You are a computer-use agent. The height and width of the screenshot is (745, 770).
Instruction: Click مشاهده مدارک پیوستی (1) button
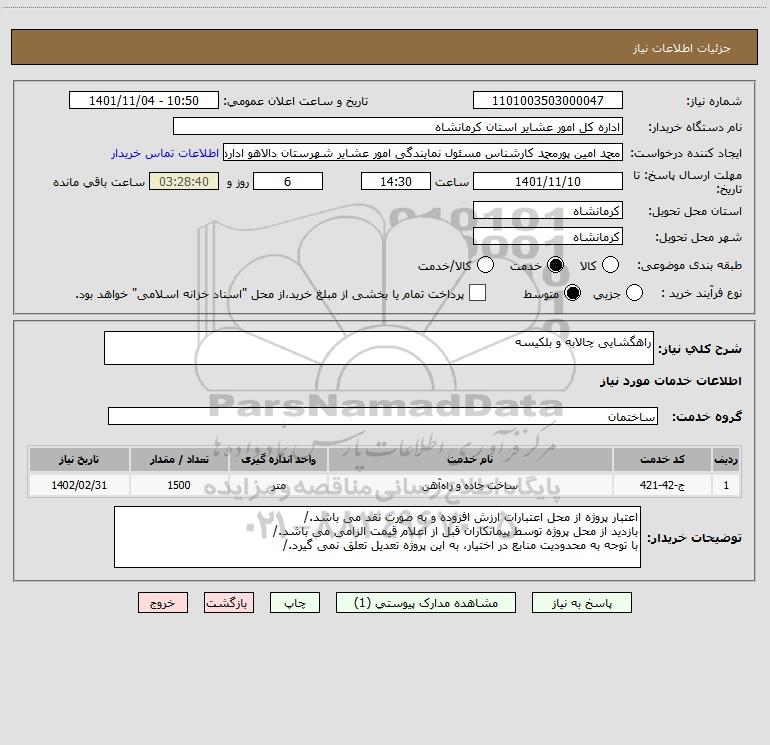pos(426,603)
